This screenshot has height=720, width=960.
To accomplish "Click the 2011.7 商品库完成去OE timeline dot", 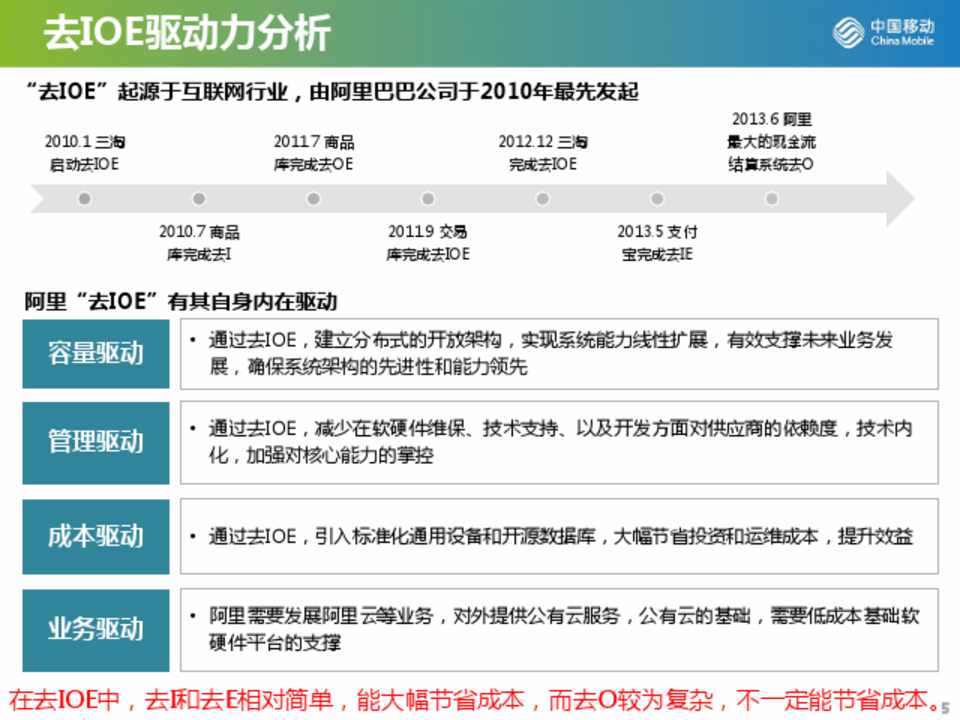I will (x=313, y=199).
